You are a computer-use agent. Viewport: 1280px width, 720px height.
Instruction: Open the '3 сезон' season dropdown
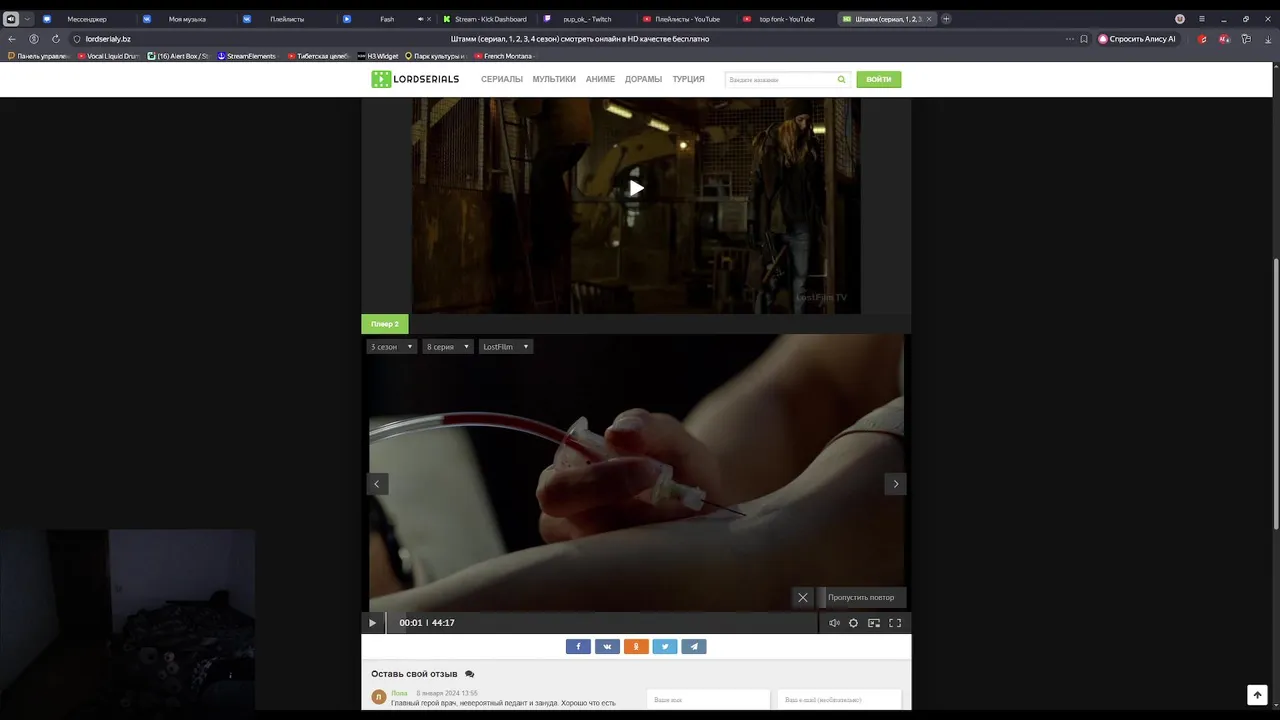(x=391, y=347)
